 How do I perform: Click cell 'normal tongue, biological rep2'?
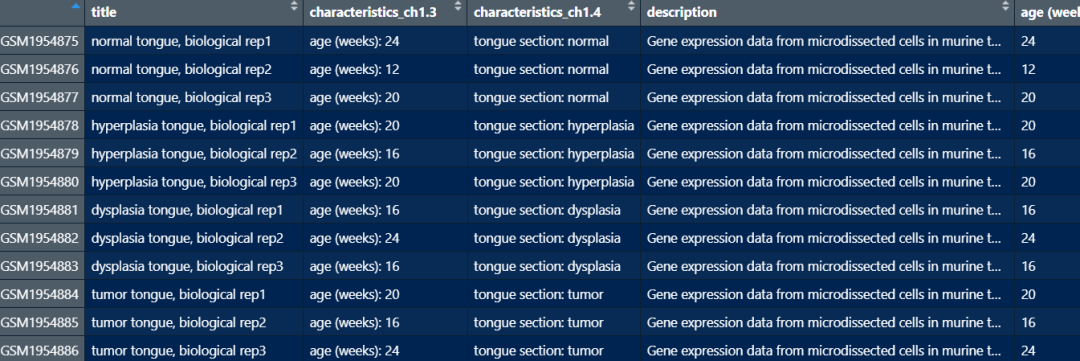point(181,70)
